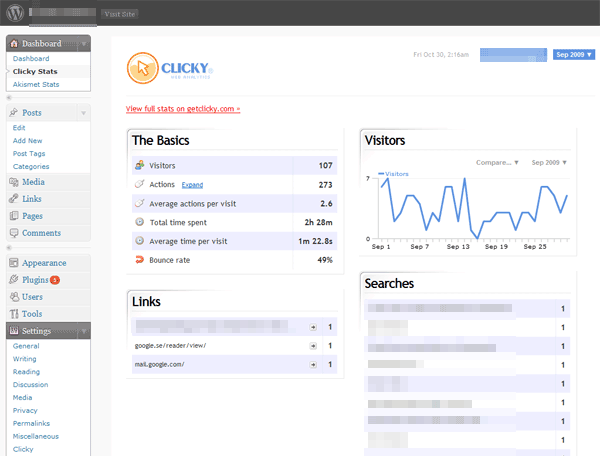Open Discussion settings link
600x456 pixels.
pyautogui.click(x=31, y=385)
